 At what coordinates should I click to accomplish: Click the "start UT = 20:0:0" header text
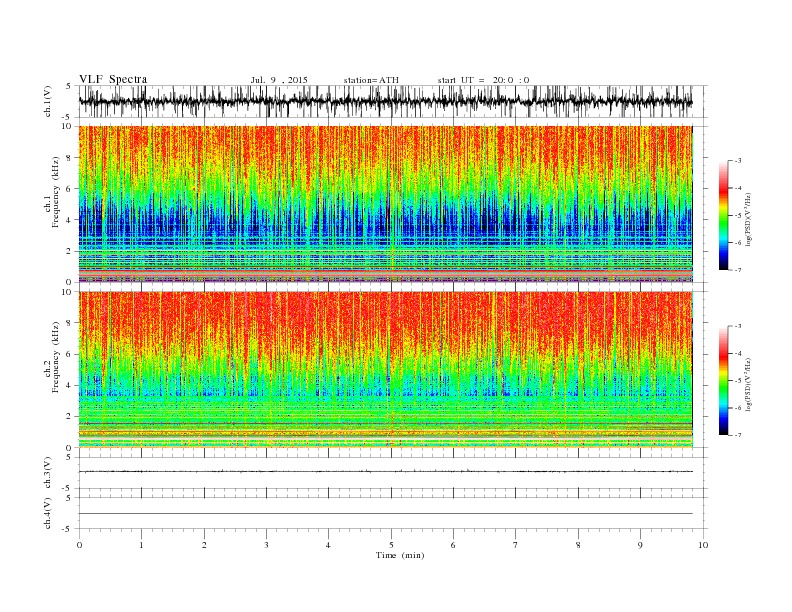tap(483, 80)
